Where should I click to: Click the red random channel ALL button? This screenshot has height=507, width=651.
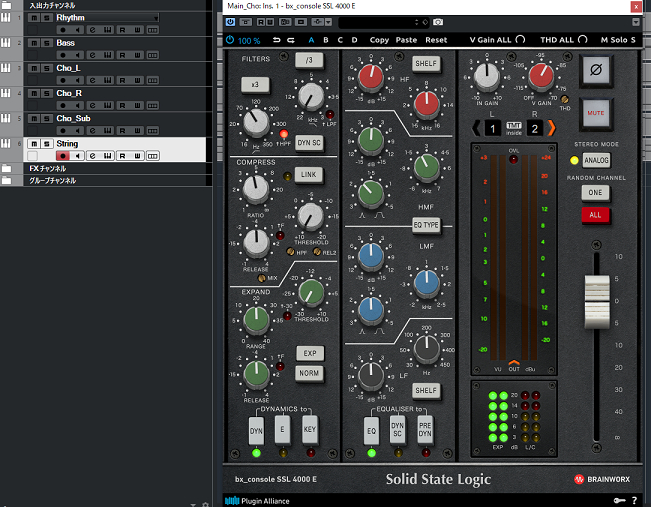tap(595, 215)
